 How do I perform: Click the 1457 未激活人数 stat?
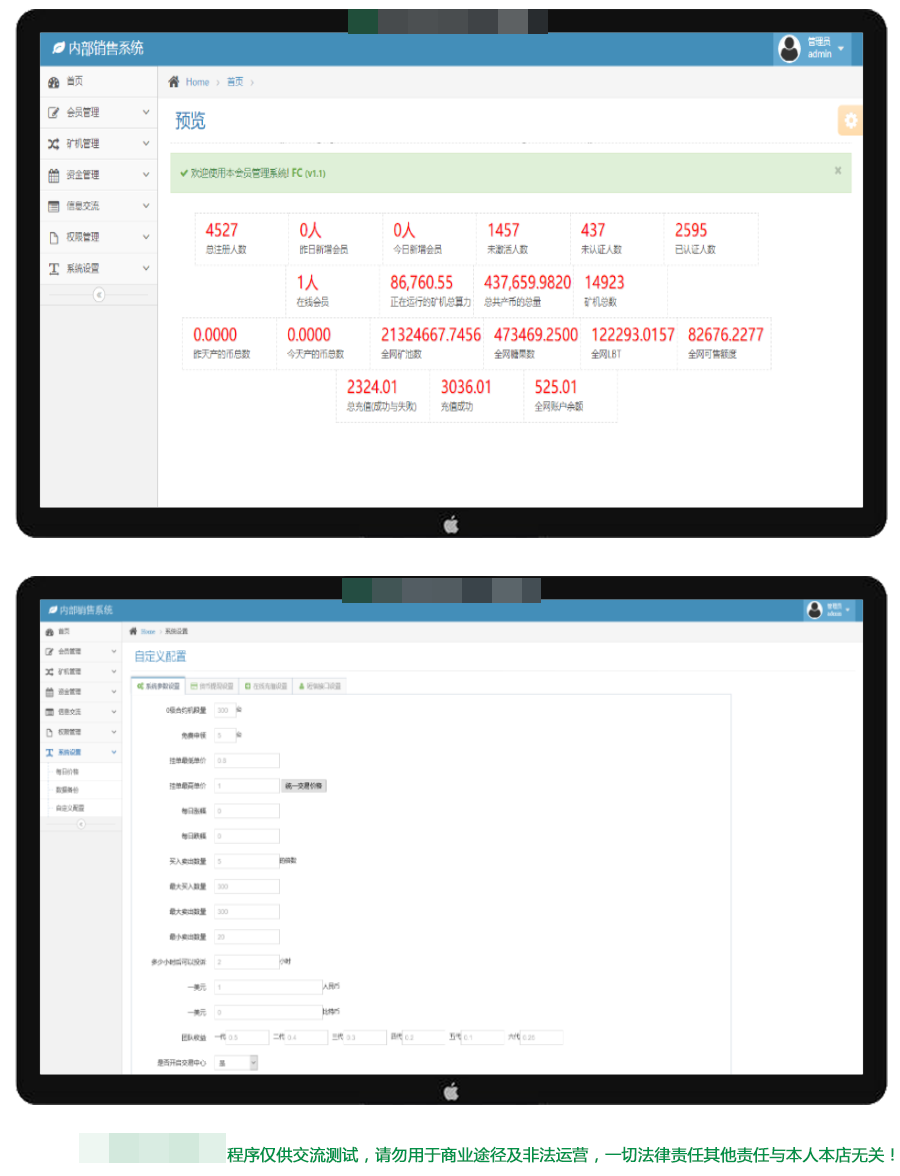pos(523,238)
